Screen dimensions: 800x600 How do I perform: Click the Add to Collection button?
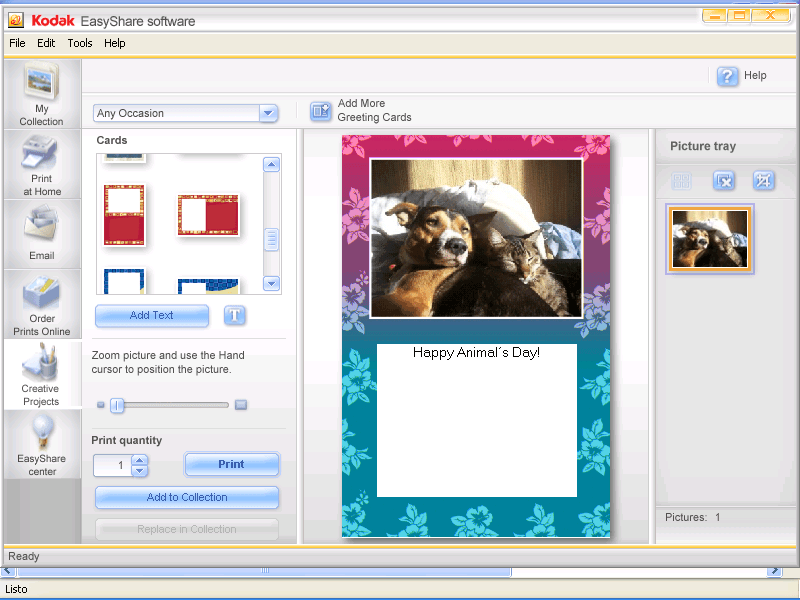[187, 497]
